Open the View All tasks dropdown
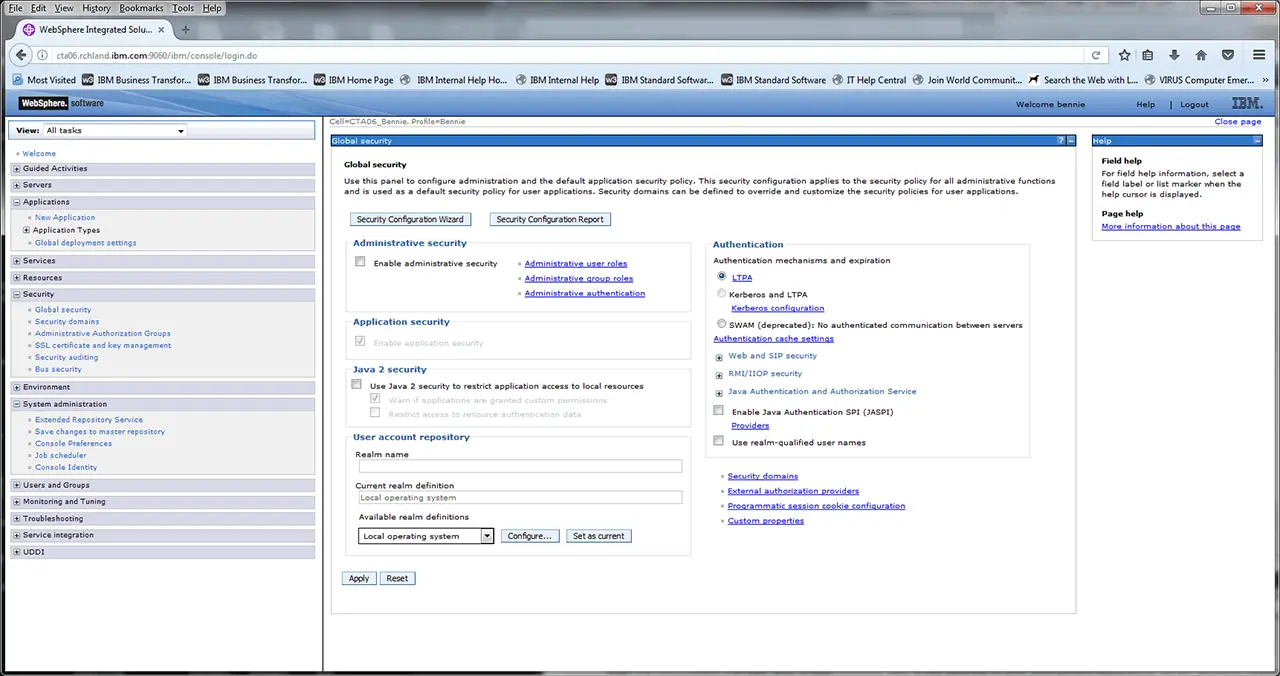The width and height of the screenshot is (1280, 676). tap(115, 131)
